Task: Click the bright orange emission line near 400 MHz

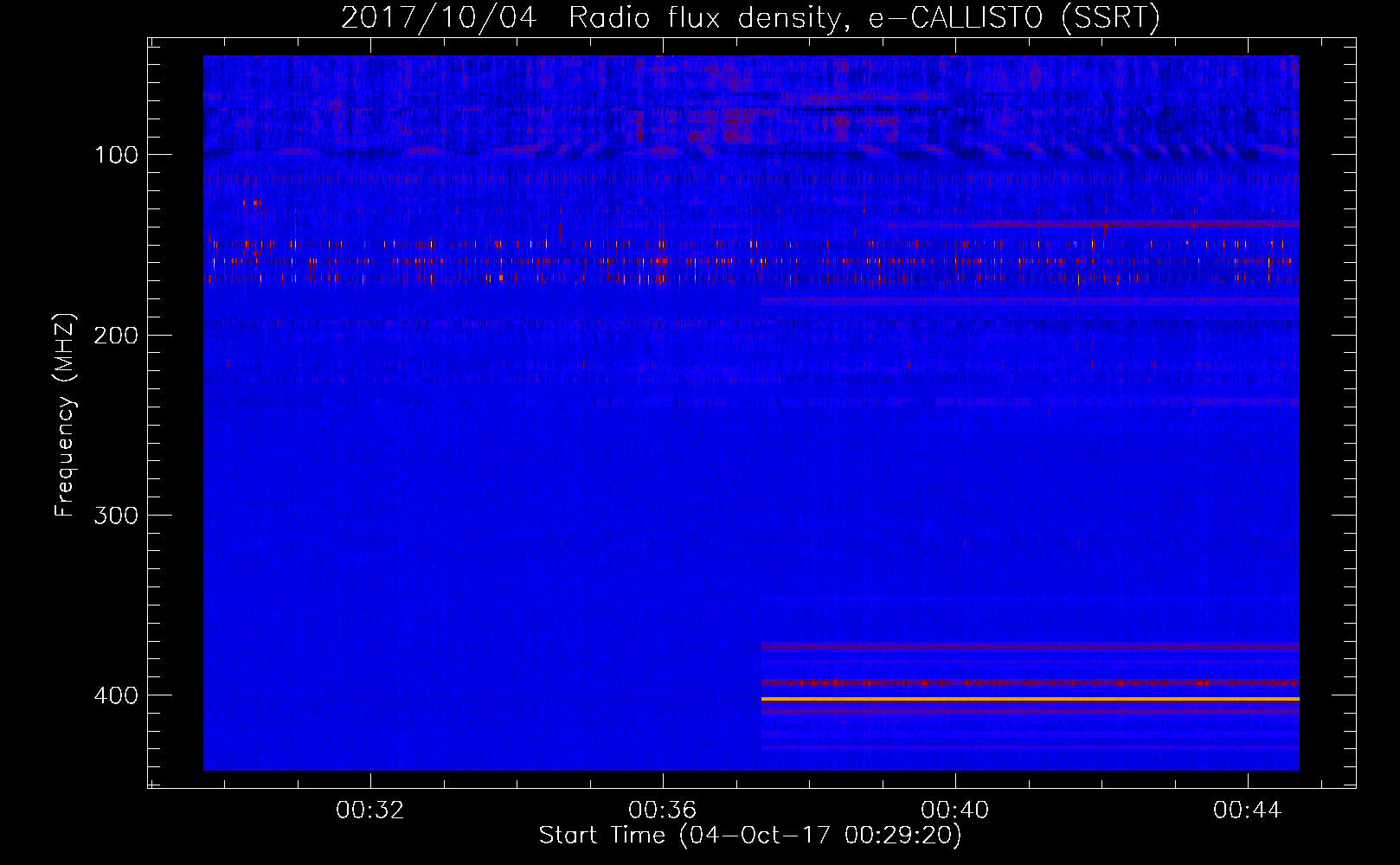Action: pyautogui.click(x=1030, y=698)
